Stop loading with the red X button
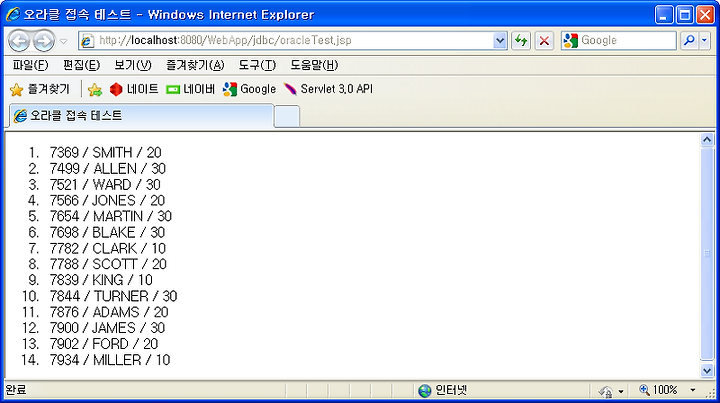720x403 pixels. pyautogui.click(x=544, y=41)
